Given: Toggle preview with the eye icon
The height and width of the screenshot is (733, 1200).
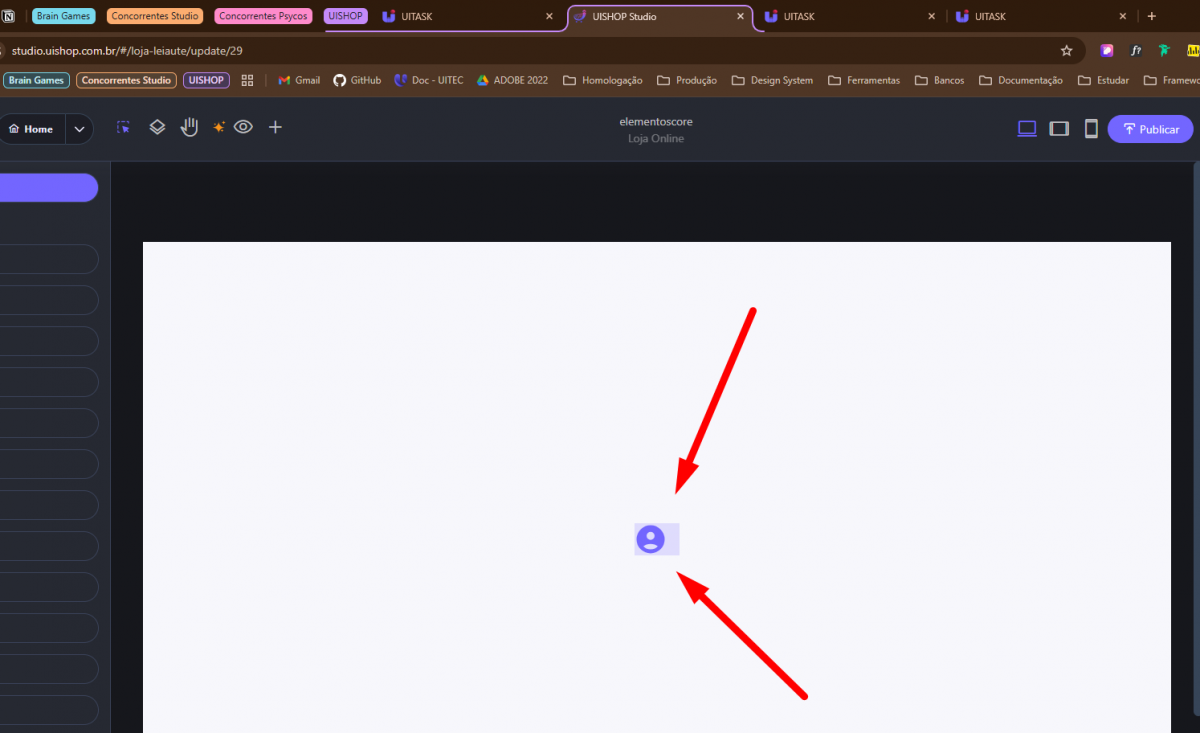Looking at the screenshot, I should tap(244, 128).
